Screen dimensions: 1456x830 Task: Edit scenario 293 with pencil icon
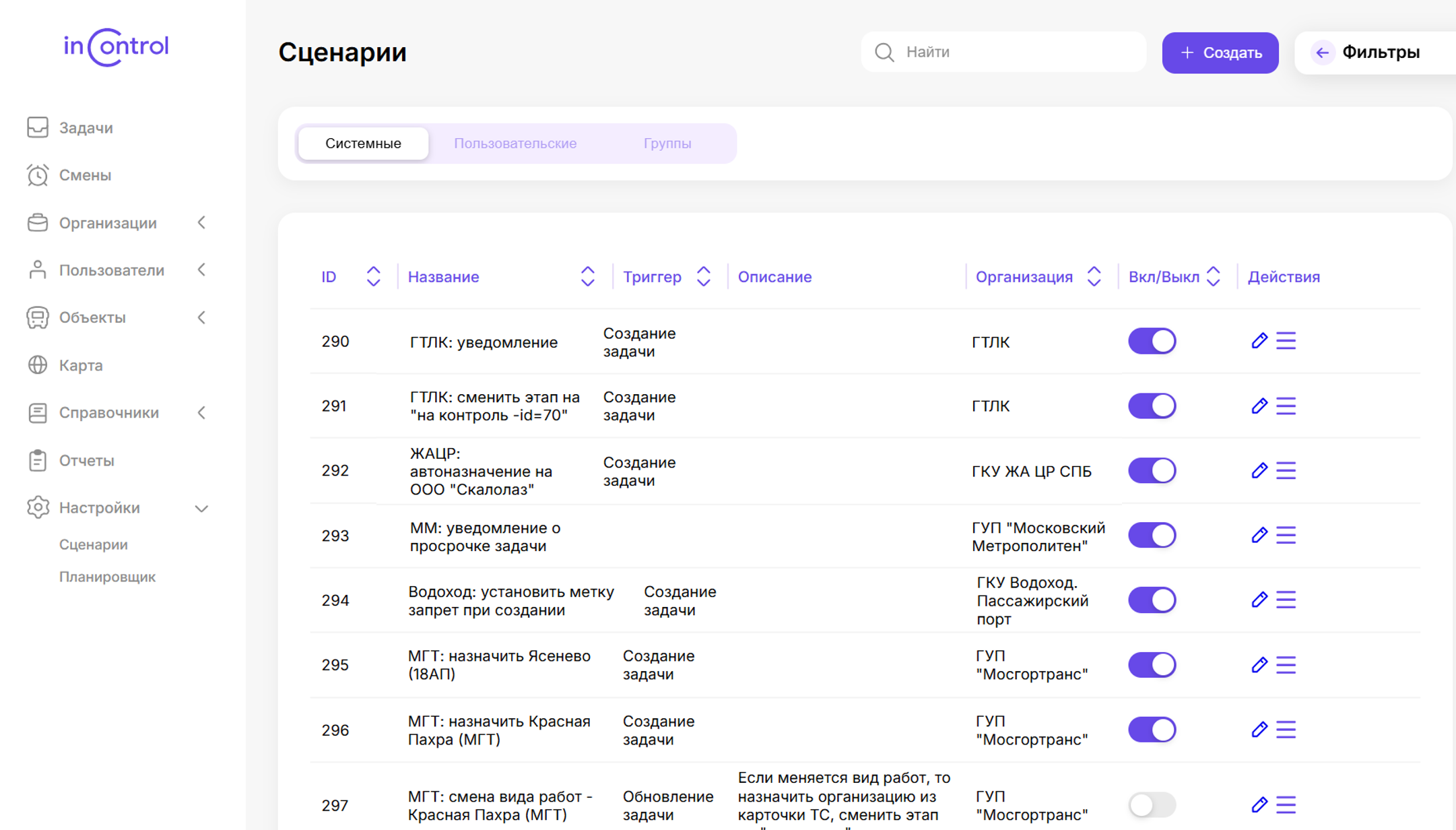pyautogui.click(x=1259, y=535)
